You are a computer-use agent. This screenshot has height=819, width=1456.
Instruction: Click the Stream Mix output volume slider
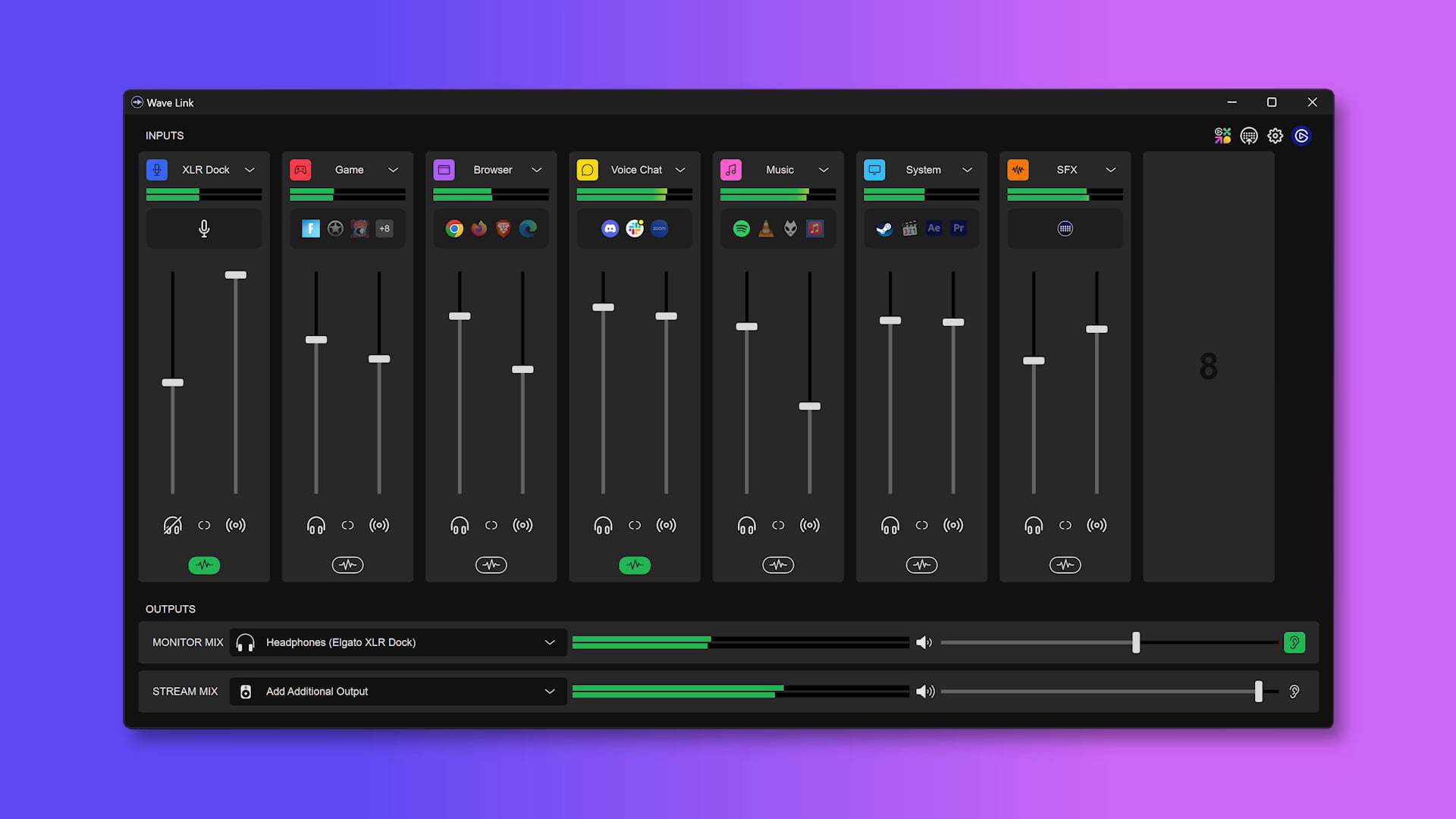(x=1257, y=692)
